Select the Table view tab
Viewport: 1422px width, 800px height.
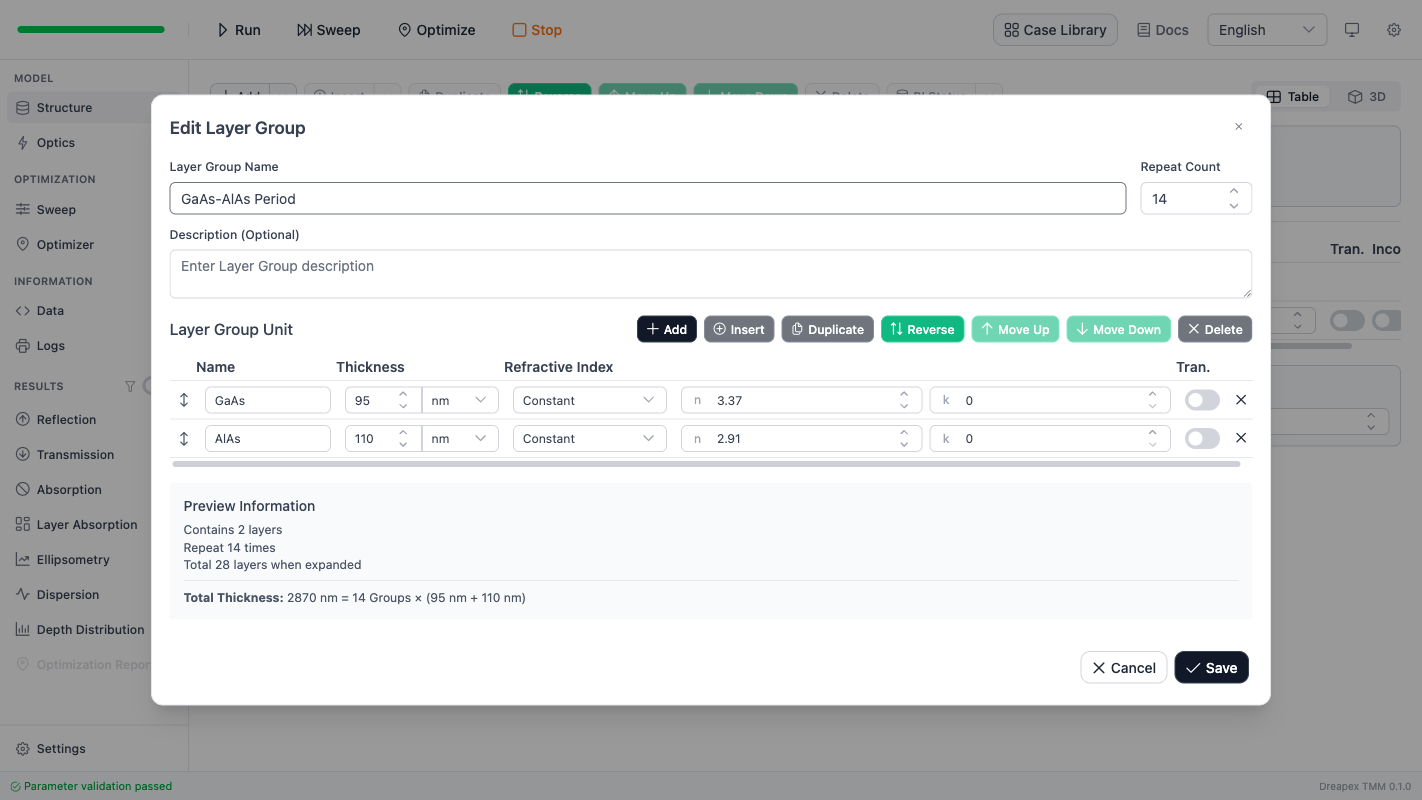coord(1294,96)
